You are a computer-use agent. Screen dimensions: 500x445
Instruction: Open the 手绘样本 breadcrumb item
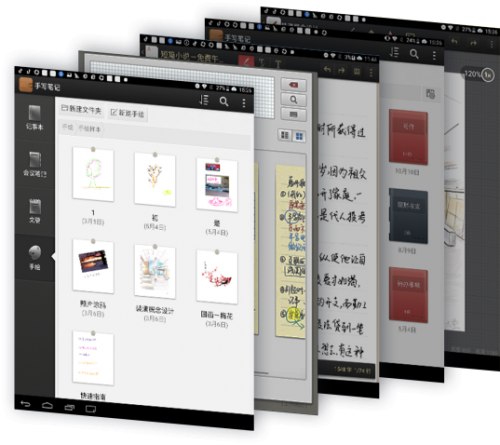[x=89, y=128]
